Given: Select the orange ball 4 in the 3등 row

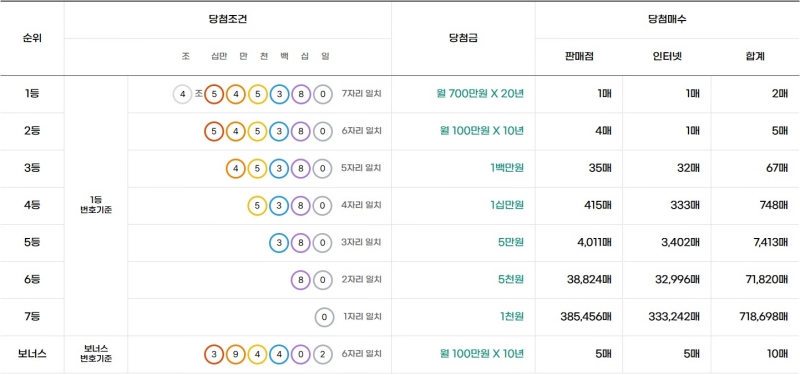Looking at the screenshot, I should point(236,168).
